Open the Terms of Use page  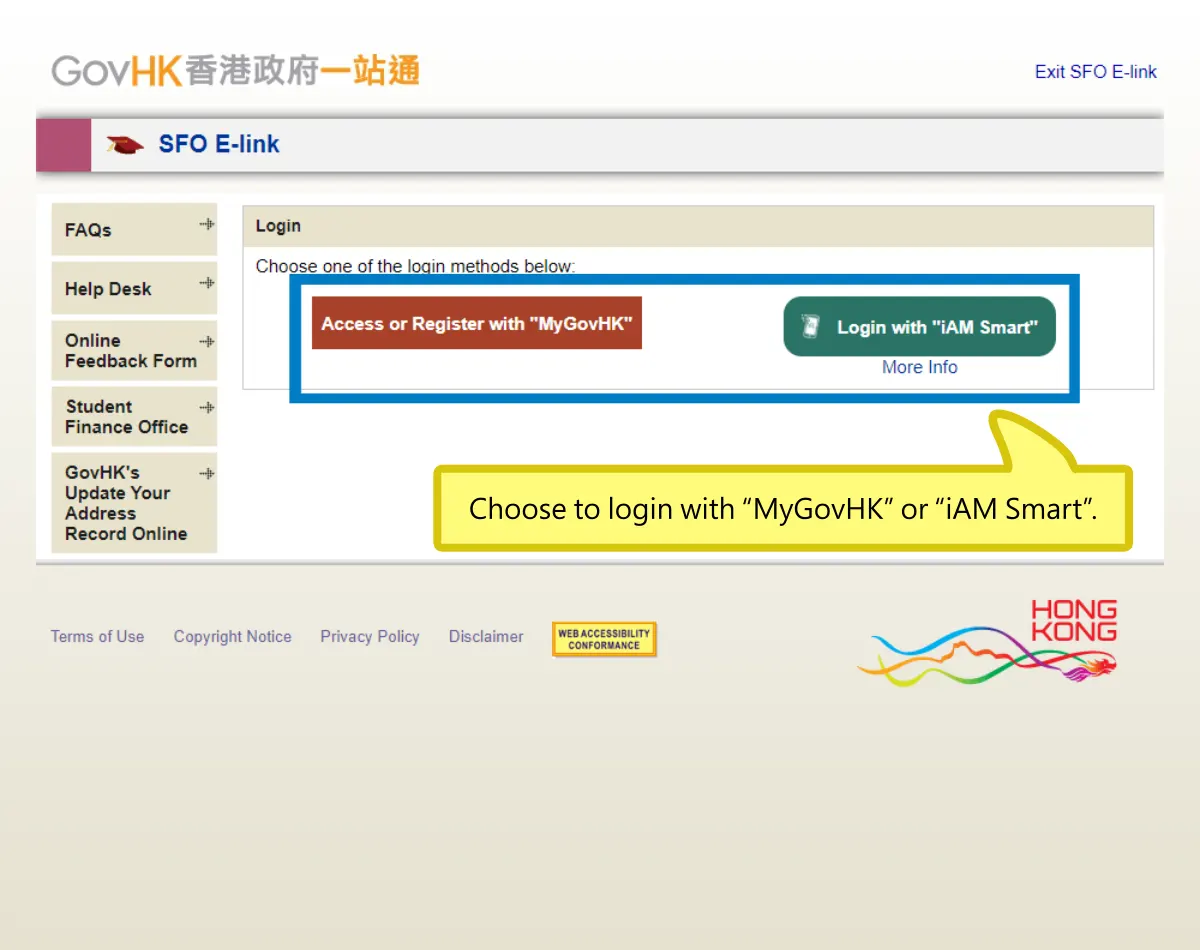[97, 636]
